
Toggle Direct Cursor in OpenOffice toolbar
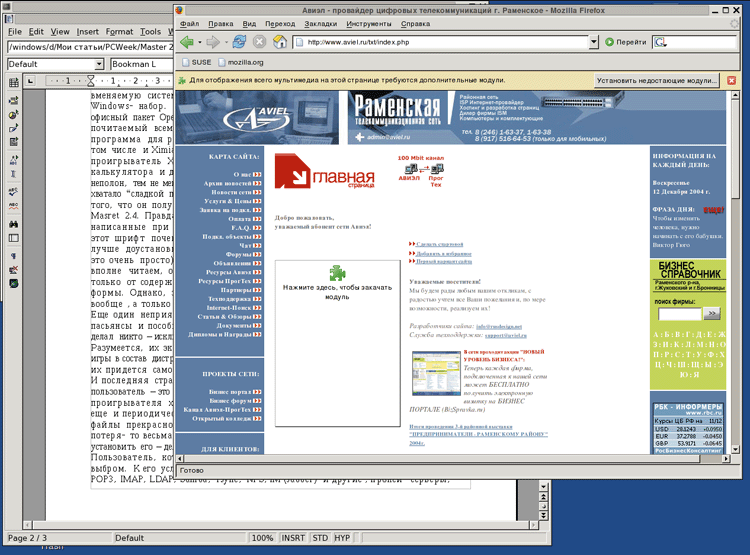[14, 174]
